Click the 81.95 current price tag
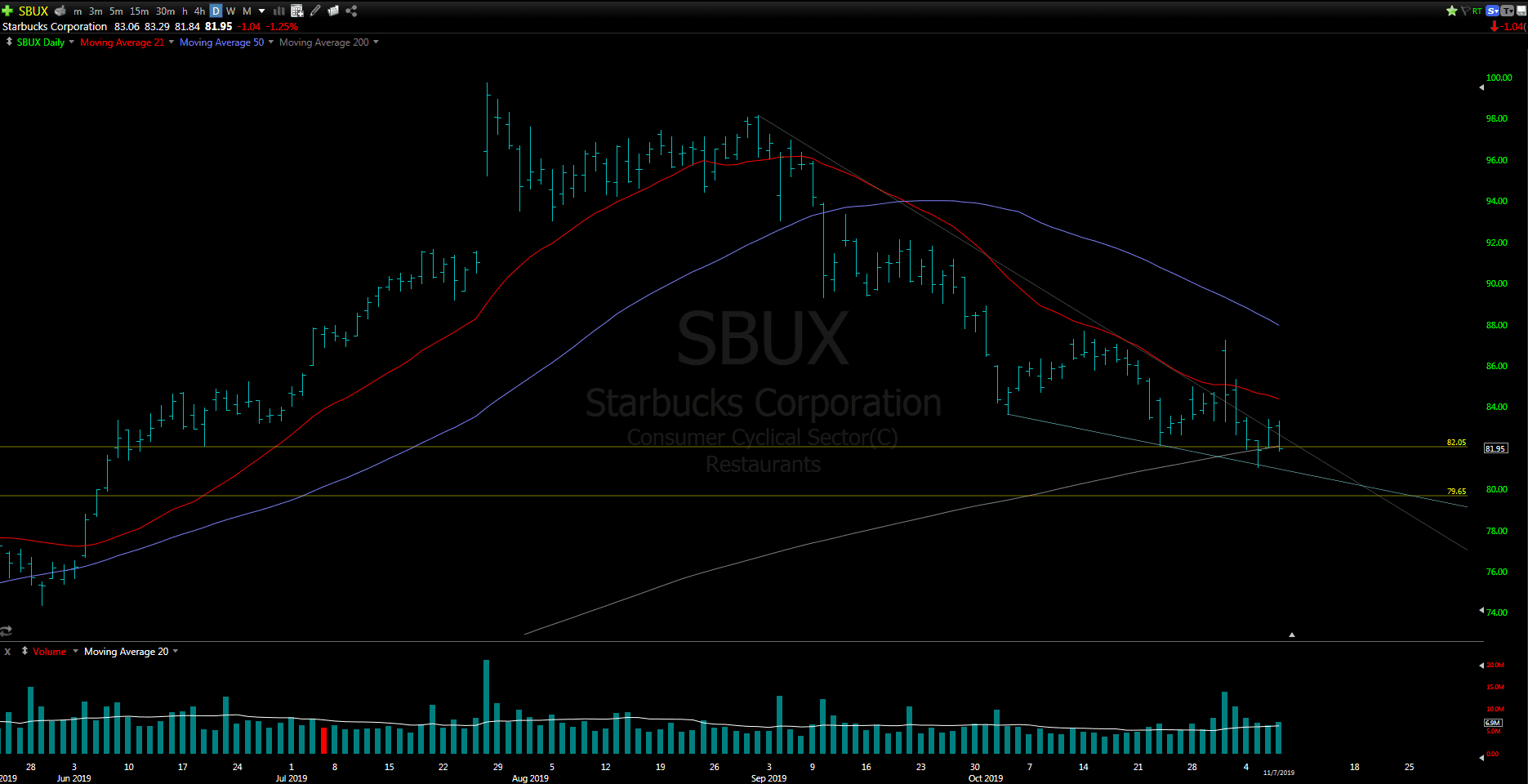 tap(1495, 448)
